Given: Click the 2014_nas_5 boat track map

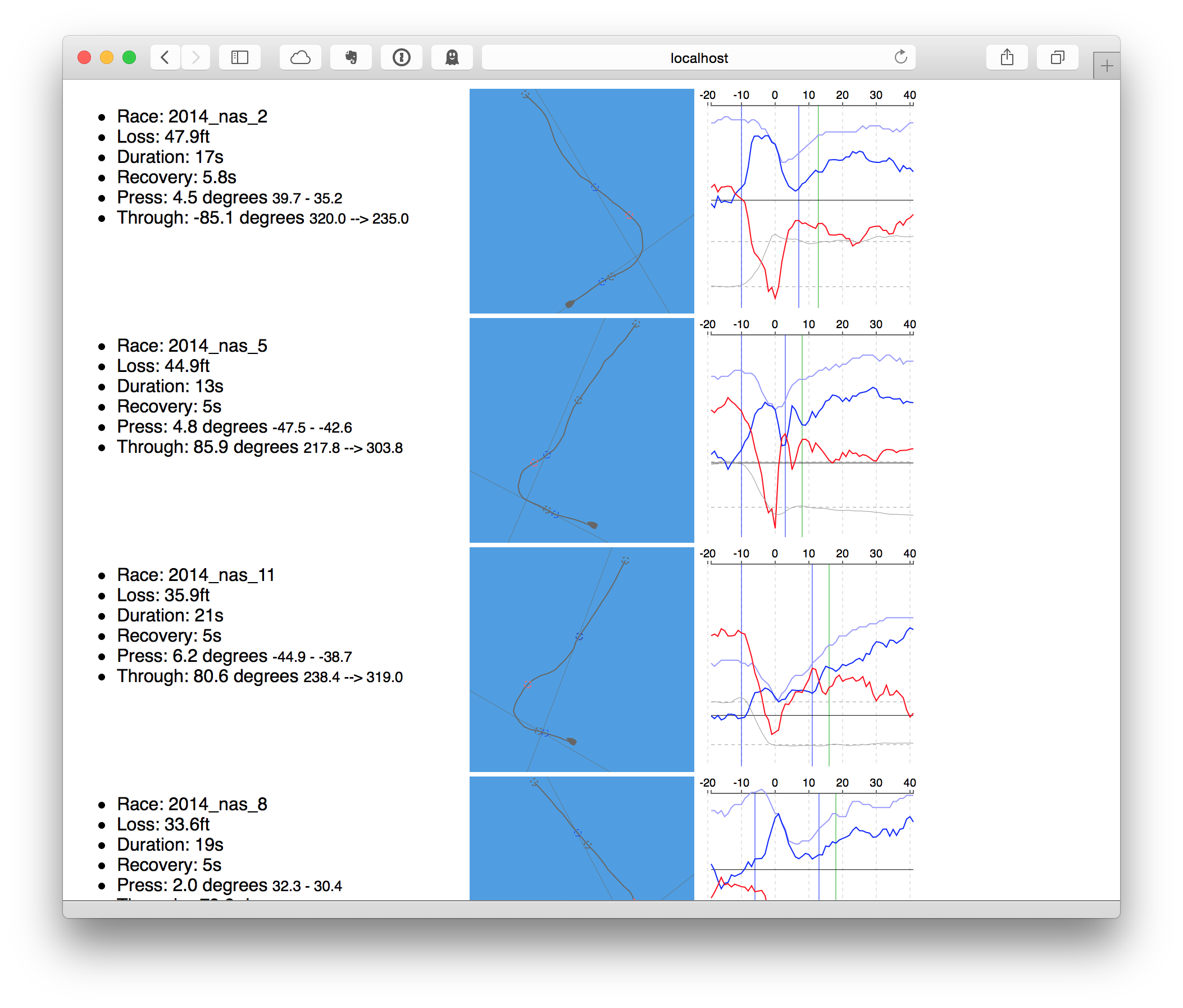Looking at the screenshot, I should pyautogui.click(x=581, y=430).
